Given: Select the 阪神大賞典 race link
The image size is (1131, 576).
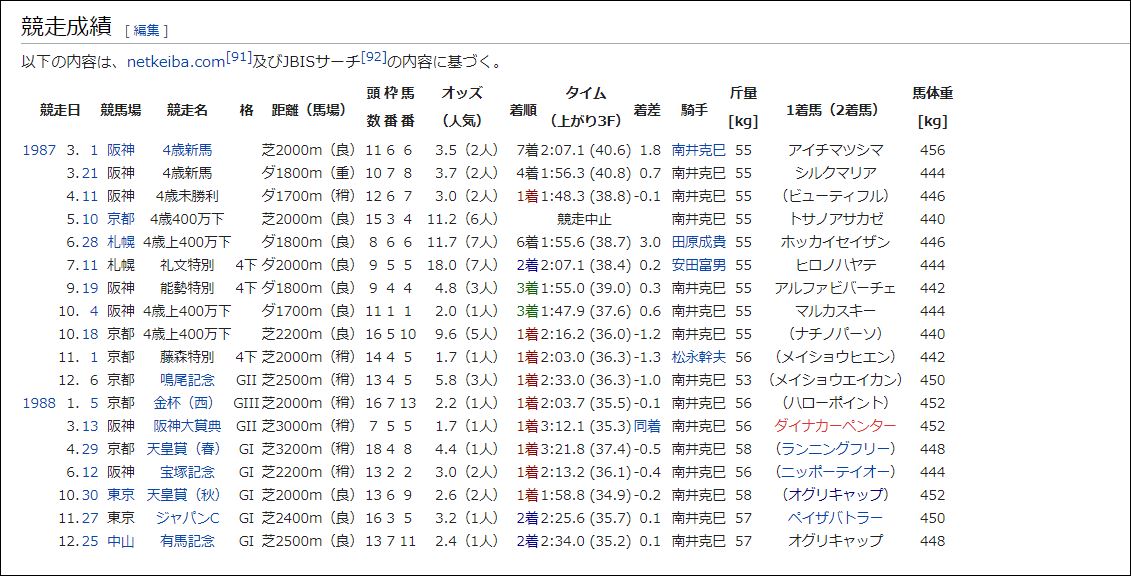Looking at the screenshot, I should pyautogui.click(x=187, y=426).
